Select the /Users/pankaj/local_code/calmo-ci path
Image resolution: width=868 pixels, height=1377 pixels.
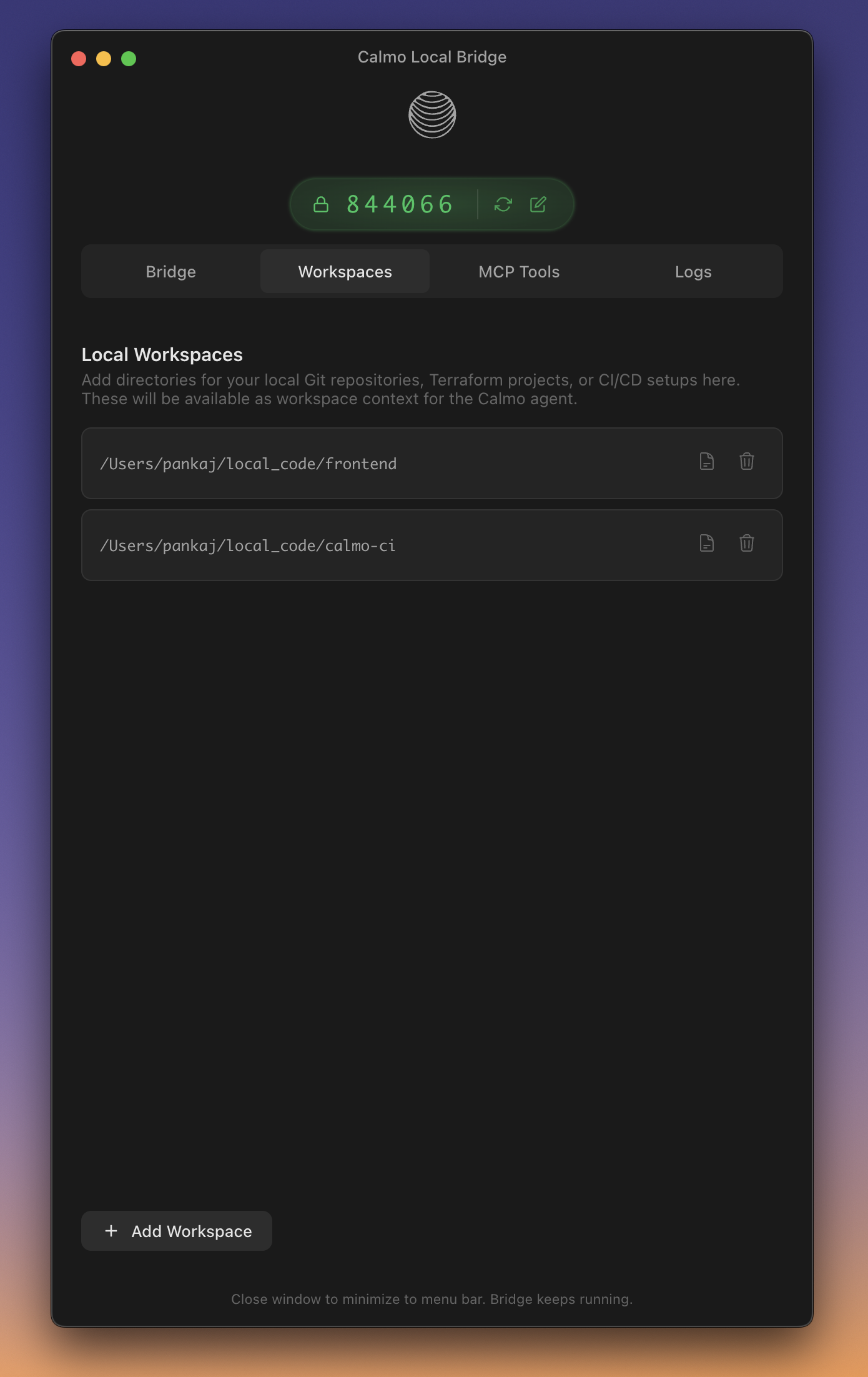click(248, 546)
